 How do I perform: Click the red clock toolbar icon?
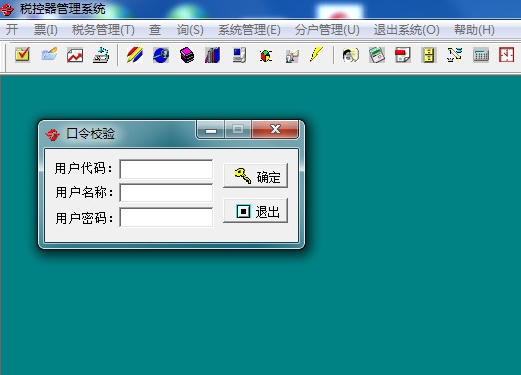coord(506,55)
